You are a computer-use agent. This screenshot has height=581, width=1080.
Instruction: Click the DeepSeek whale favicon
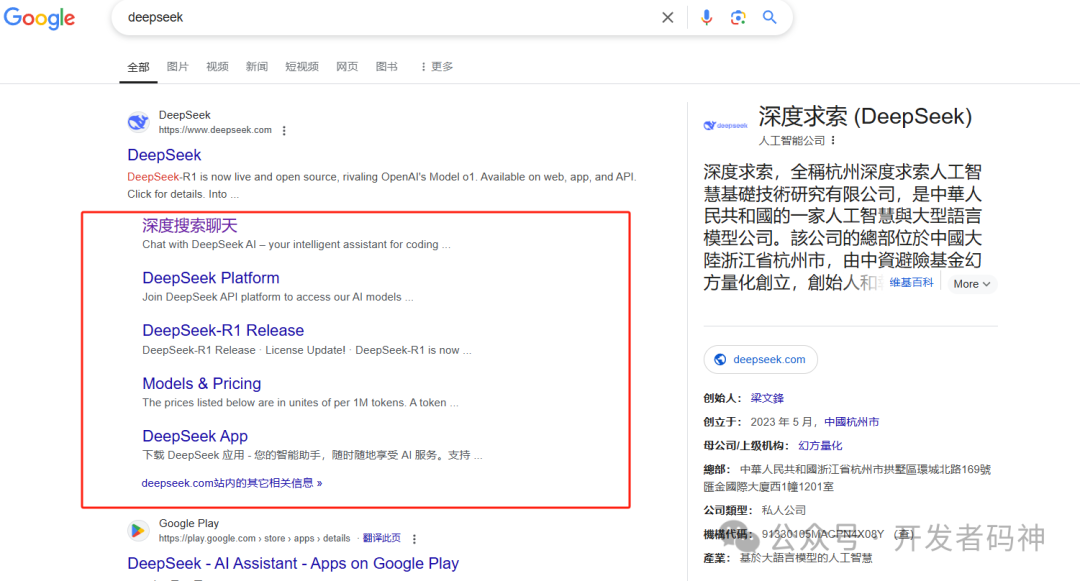coord(138,122)
